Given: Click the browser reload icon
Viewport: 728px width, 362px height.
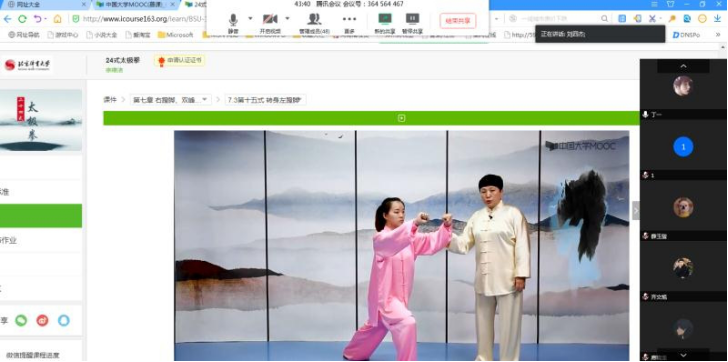Looking at the screenshot, I should tap(22, 19).
